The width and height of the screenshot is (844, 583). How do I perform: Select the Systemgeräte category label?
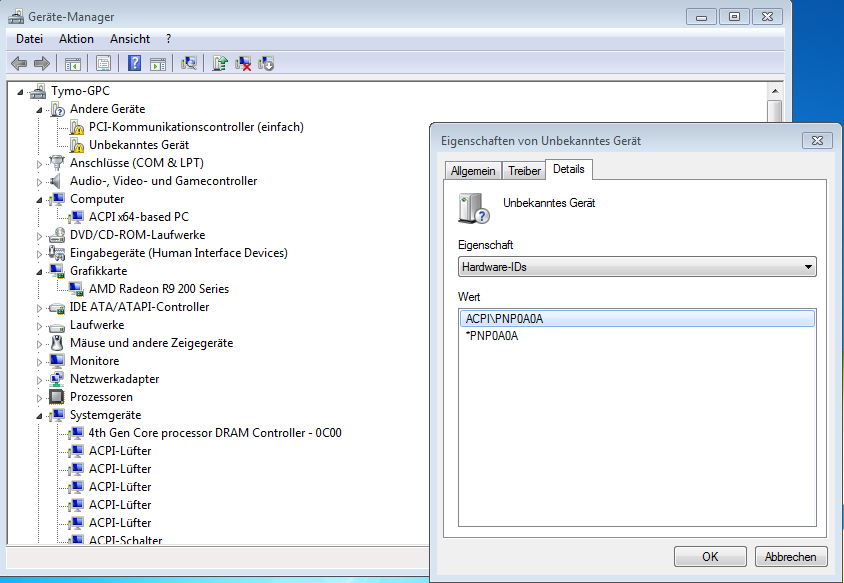point(106,415)
